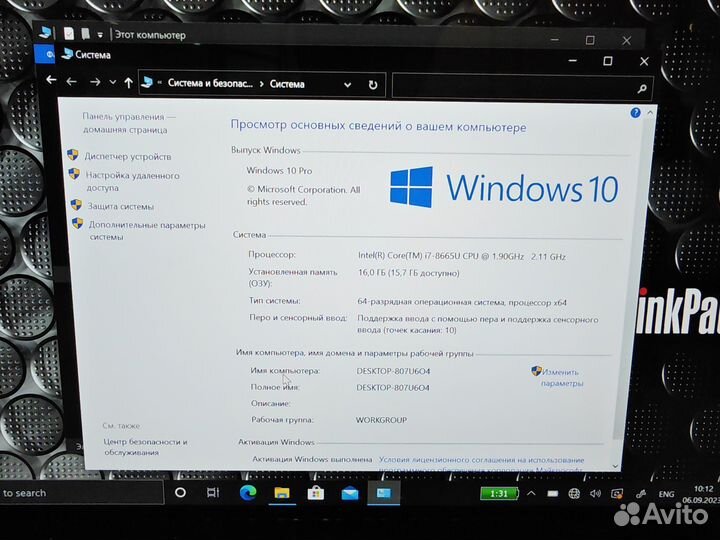Click the control panel icon in address bar
Viewport: 720px width, 540px height.
(x=147, y=82)
